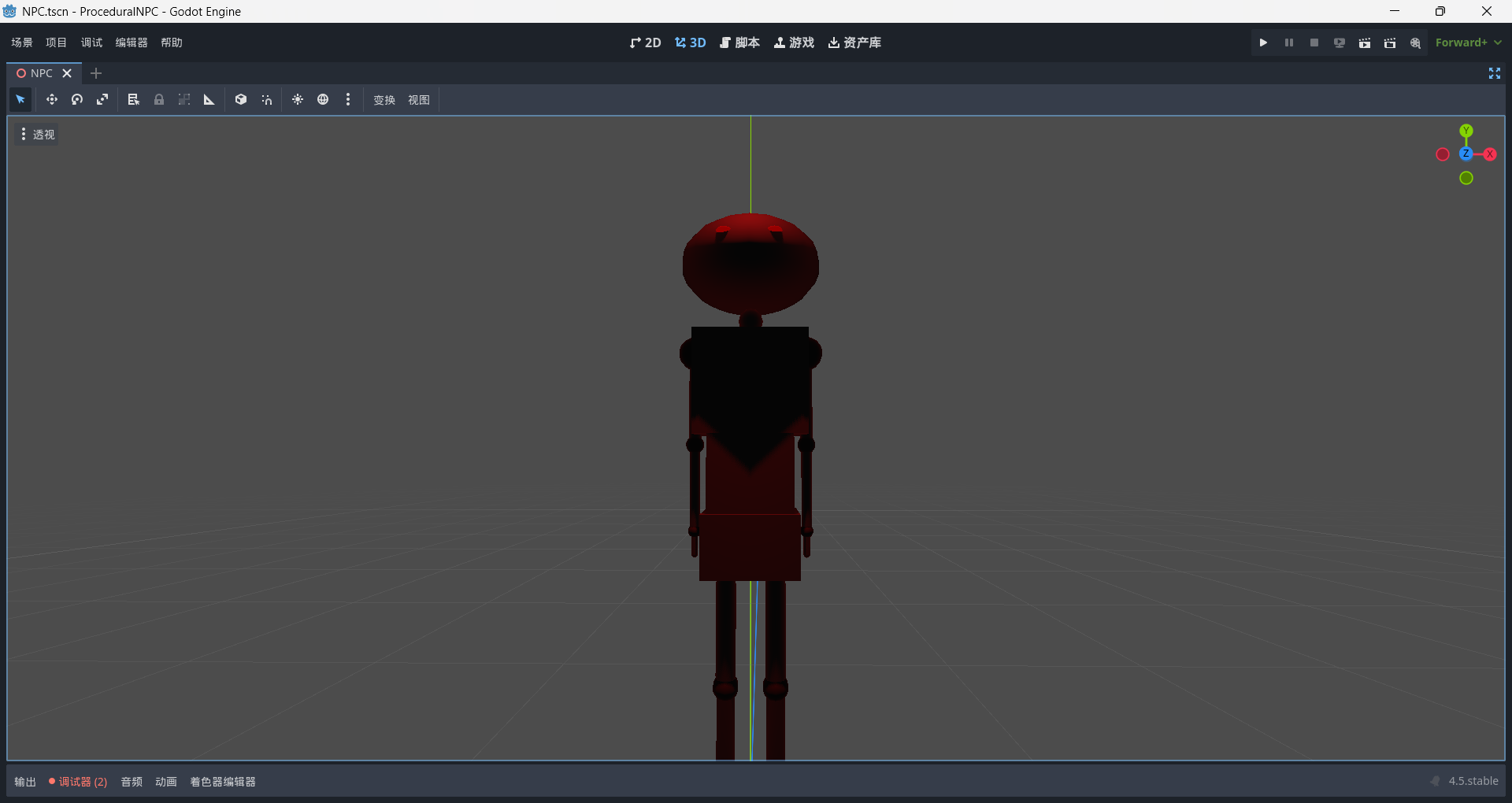Open the 着色器编辑器 shader editor panel
Image resolution: width=1512 pixels, height=803 pixels.
(x=223, y=782)
